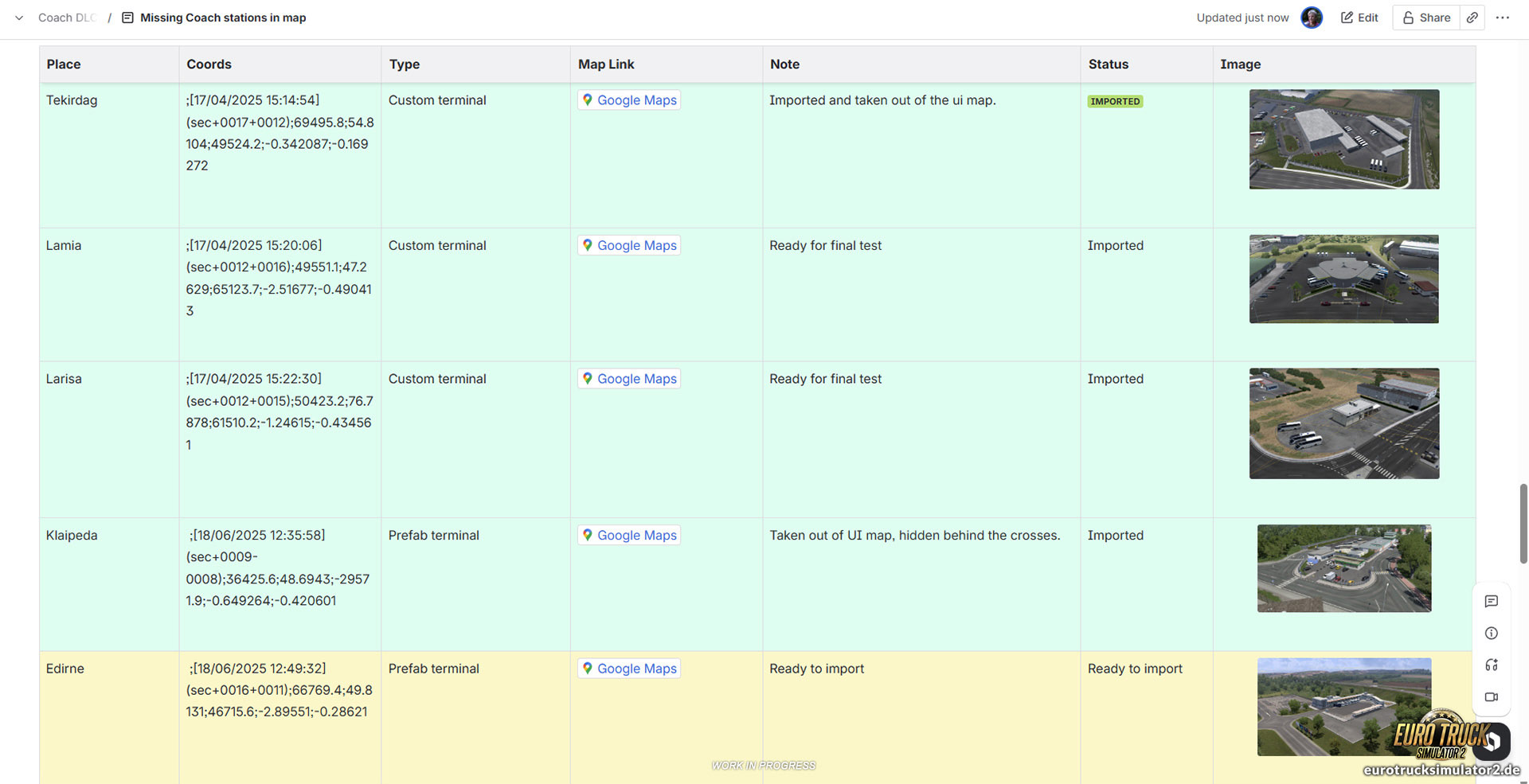Expand the sidebar chevron near Coach DLC
This screenshot has height=784, width=1529.
19,18
